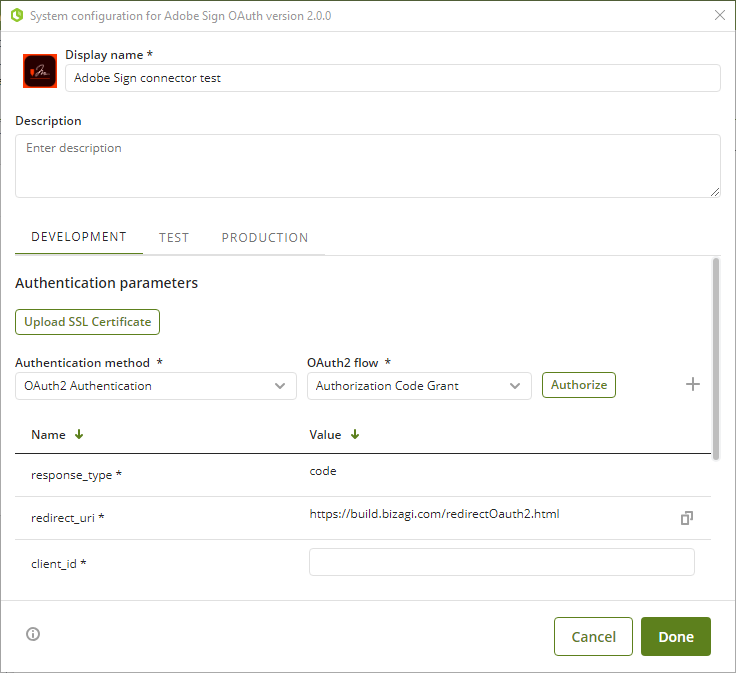The image size is (736, 673).
Task: Switch to the PRODUCTION tab
Action: tap(265, 237)
